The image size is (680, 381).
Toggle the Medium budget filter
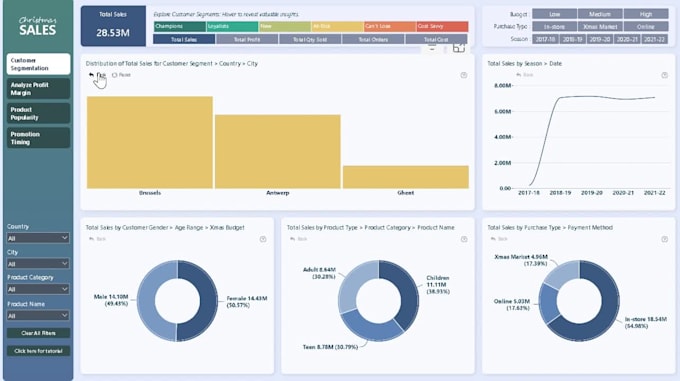(600, 14)
